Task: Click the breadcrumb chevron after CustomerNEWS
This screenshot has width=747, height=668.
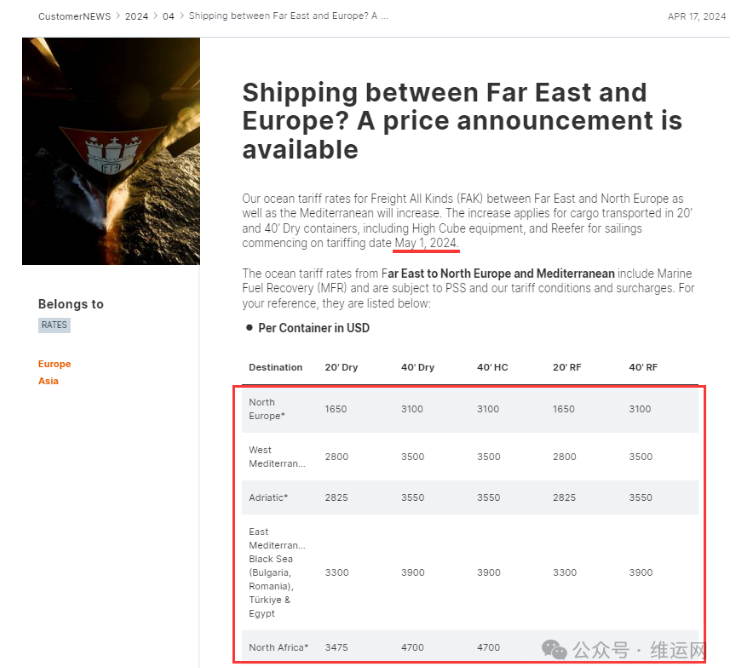Action: pos(118,16)
